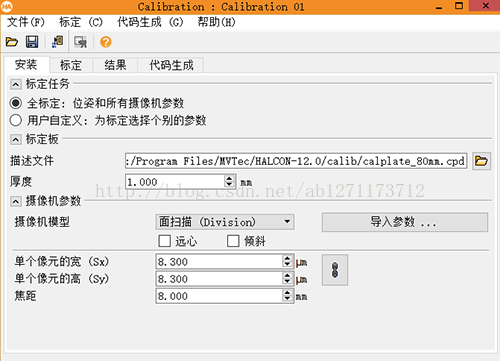Enable the 倾斜 tilt checkbox
The height and width of the screenshot is (361, 500).
click(233, 241)
